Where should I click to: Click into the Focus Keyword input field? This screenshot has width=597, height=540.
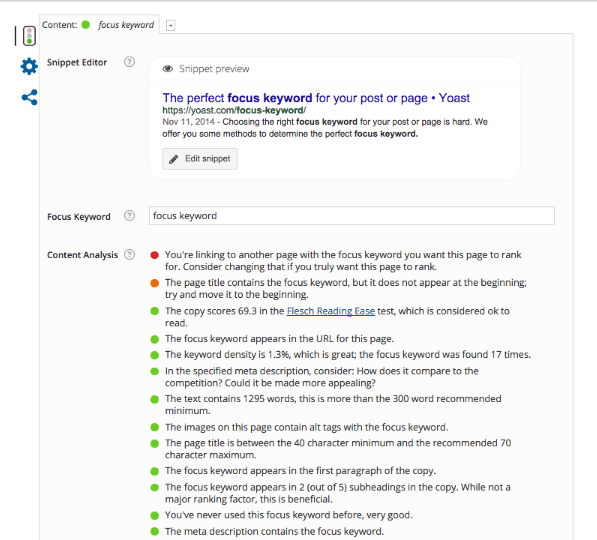351,216
